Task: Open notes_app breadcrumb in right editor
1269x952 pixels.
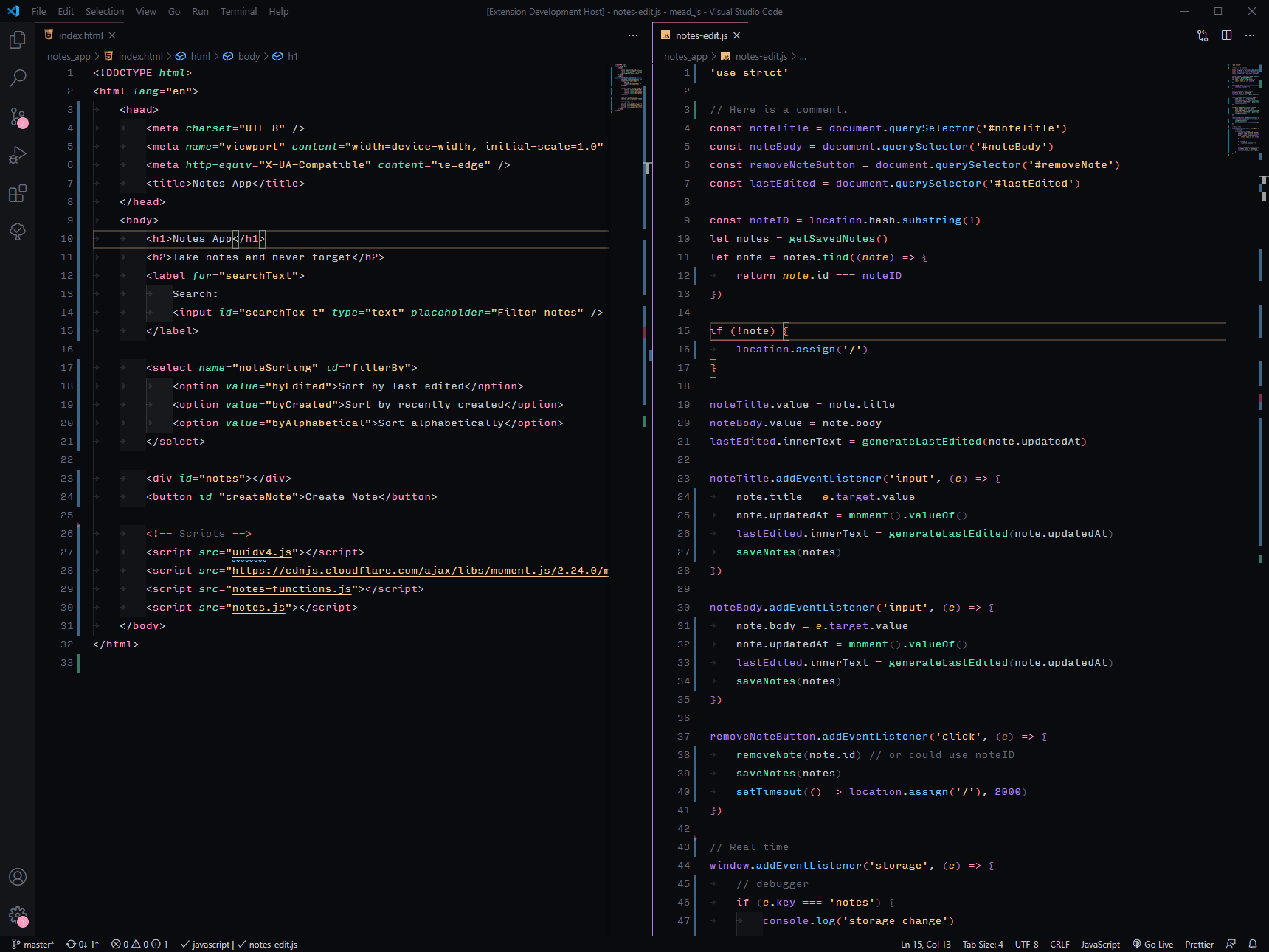Action: 685,56
